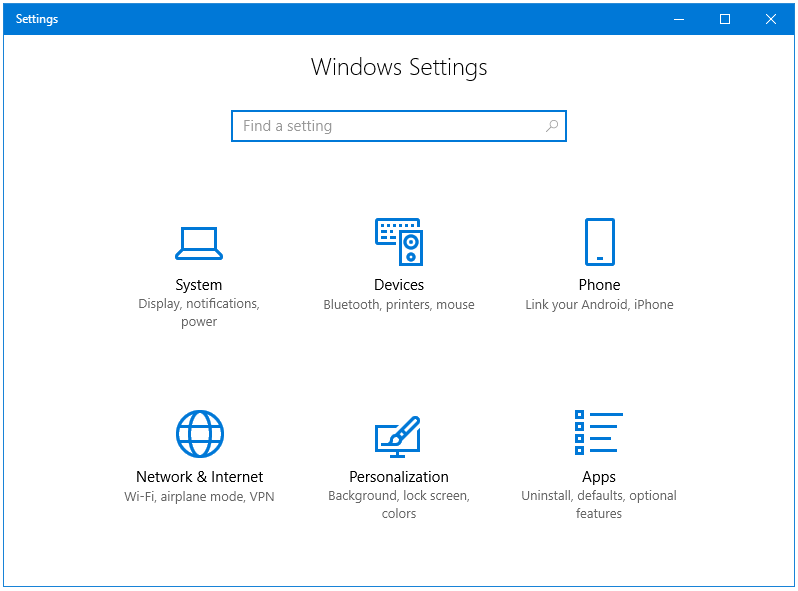Click 'Link your Android, iPhone' description
This screenshot has width=798, height=591.
pyautogui.click(x=600, y=304)
